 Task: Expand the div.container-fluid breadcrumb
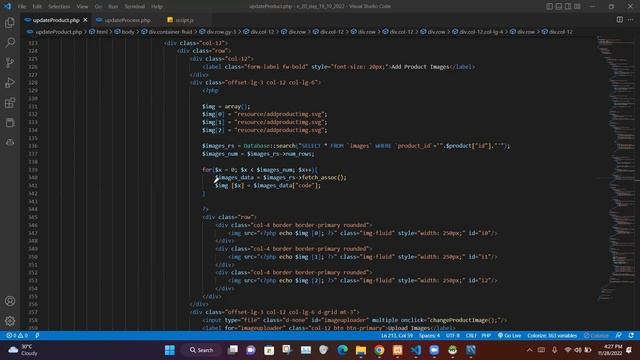(x=167, y=32)
